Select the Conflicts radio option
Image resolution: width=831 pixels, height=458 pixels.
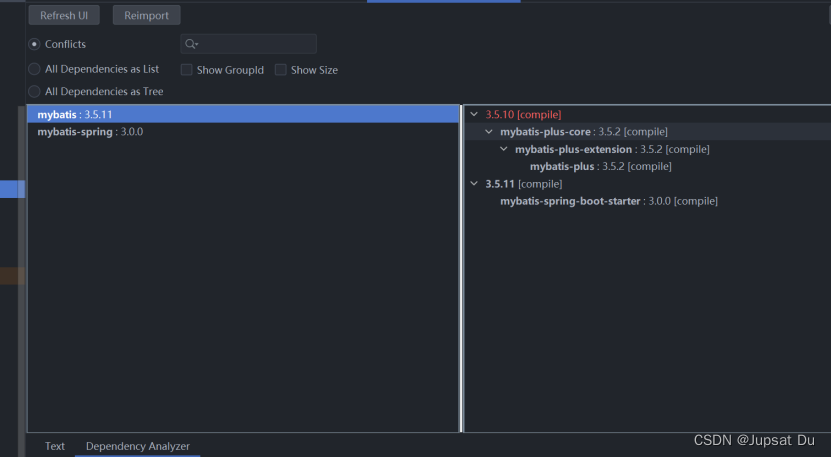coord(34,44)
